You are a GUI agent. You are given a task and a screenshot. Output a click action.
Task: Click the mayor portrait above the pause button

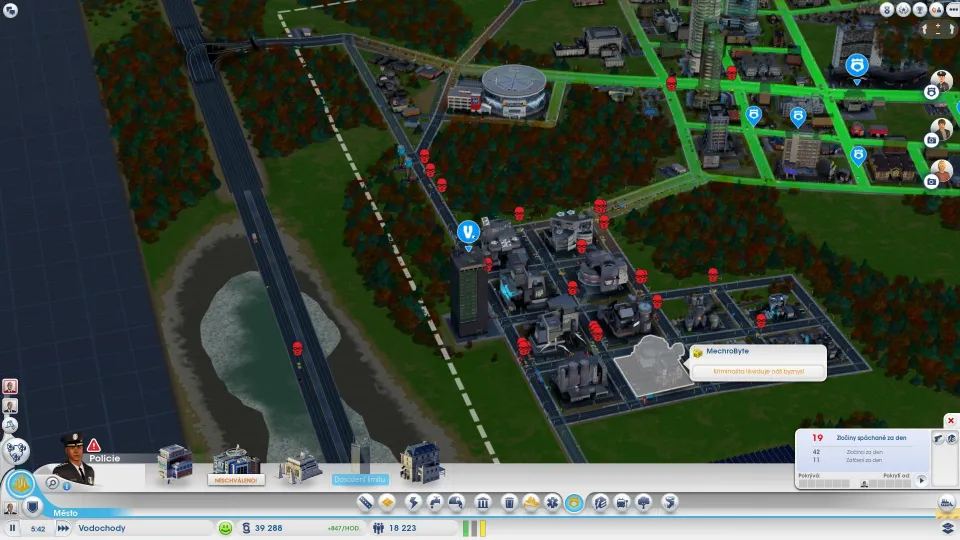click(x=10, y=508)
